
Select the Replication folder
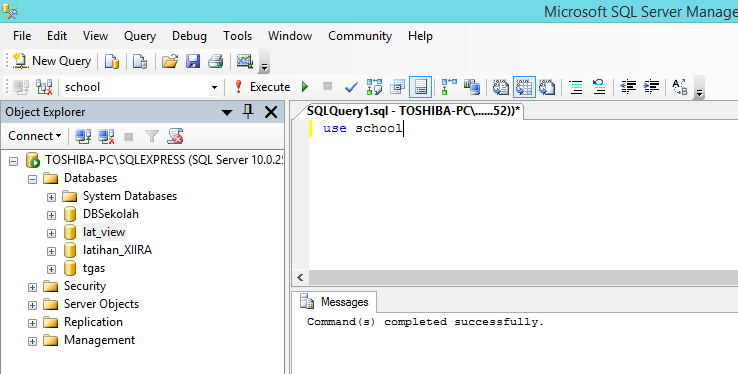pos(93,322)
